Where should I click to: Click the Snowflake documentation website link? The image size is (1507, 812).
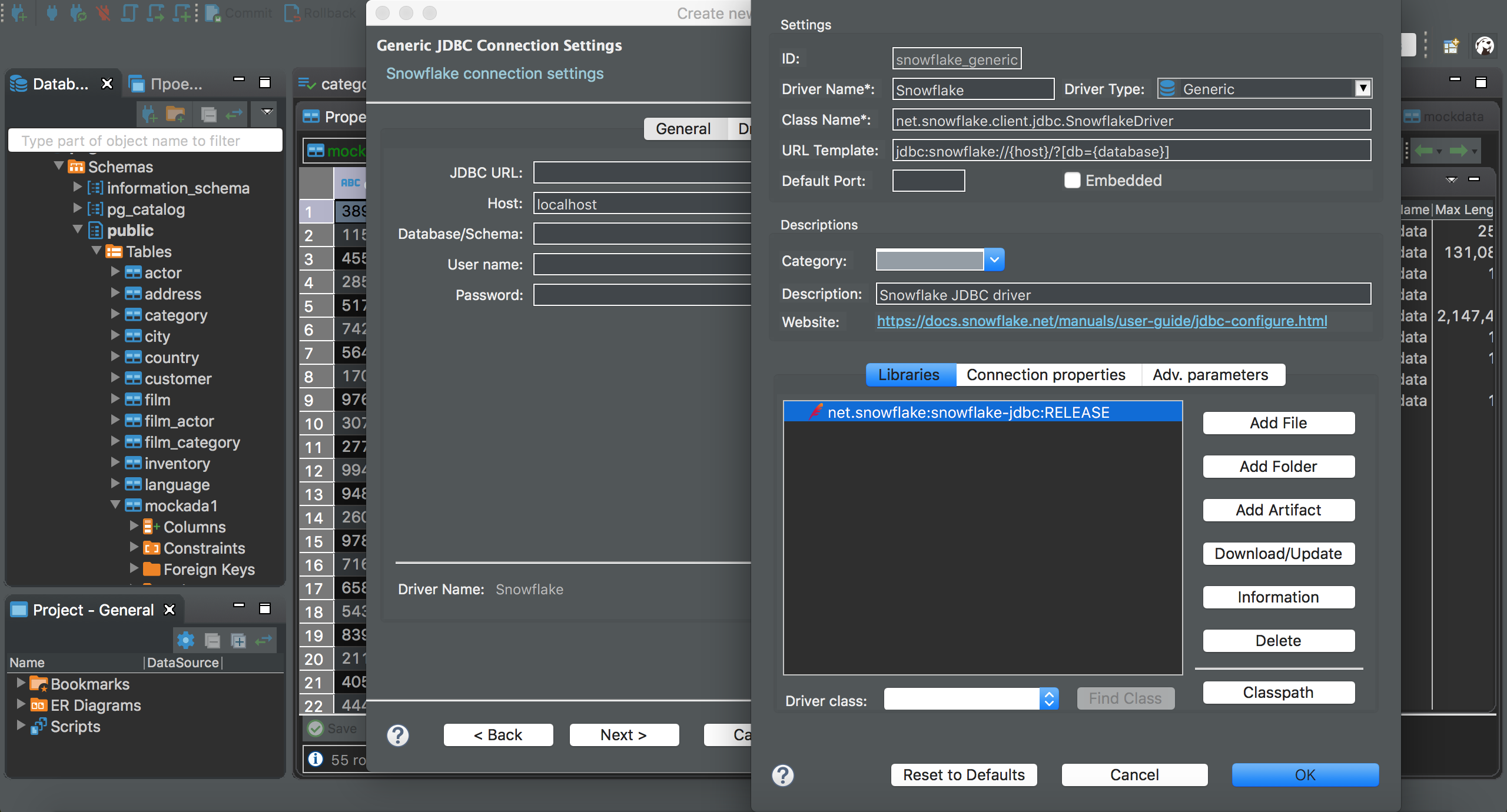tap(1101, 321)
